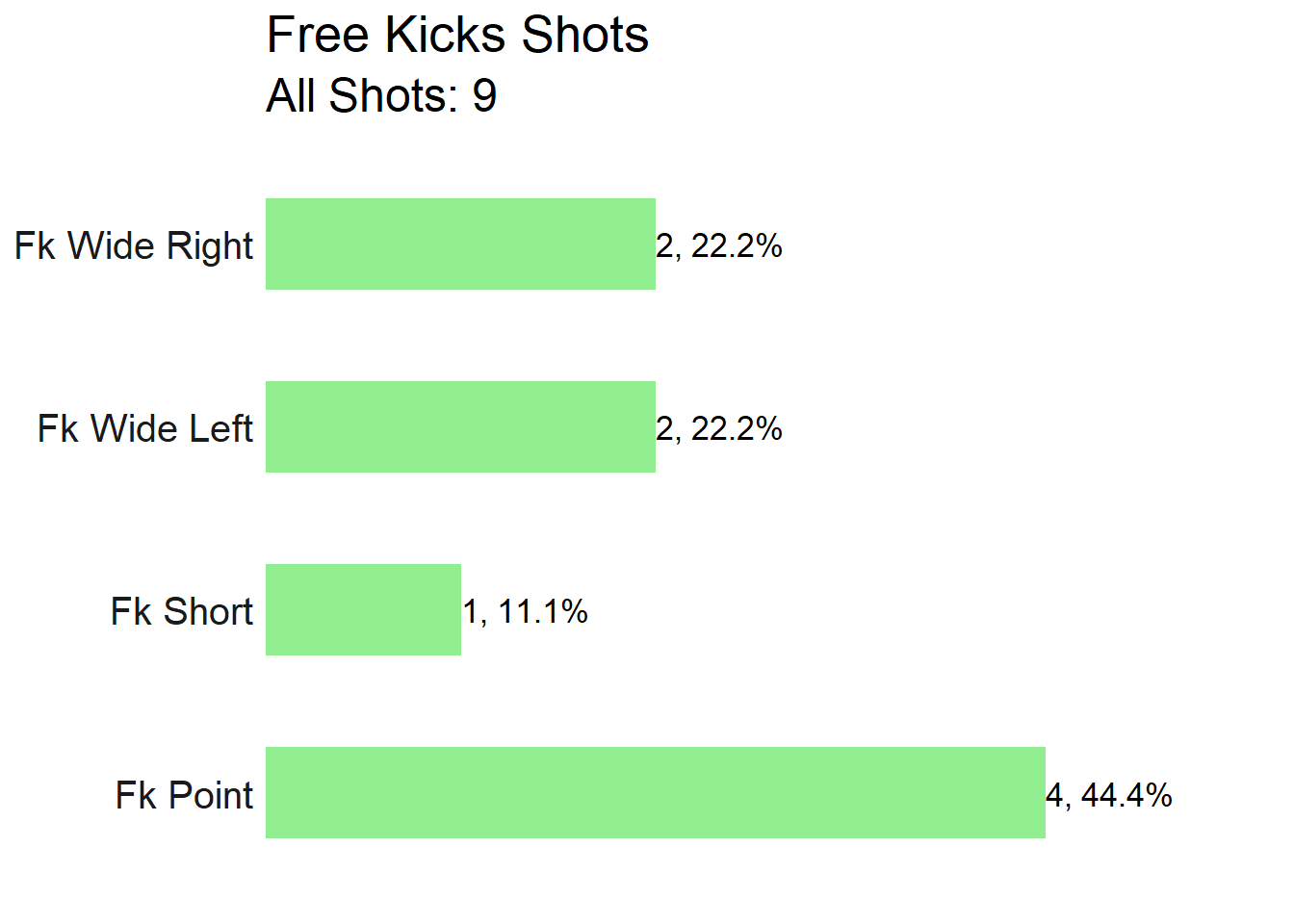Click the 1, 11.1% value label
The height and width of the screenshot is (924, 1294).
pyautogui.click(x=525, y=611)
